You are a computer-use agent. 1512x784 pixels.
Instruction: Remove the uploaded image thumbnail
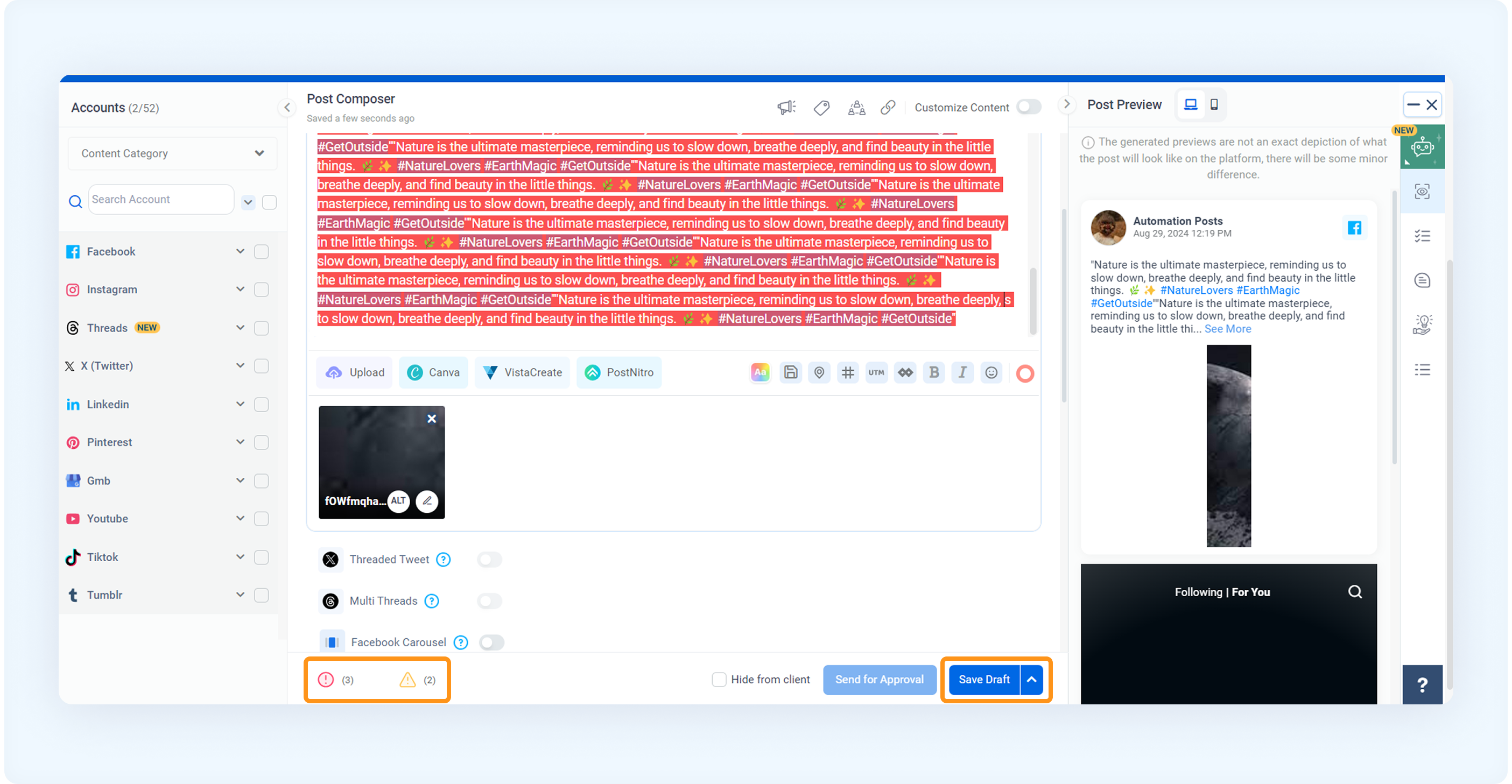pos(431,419)
